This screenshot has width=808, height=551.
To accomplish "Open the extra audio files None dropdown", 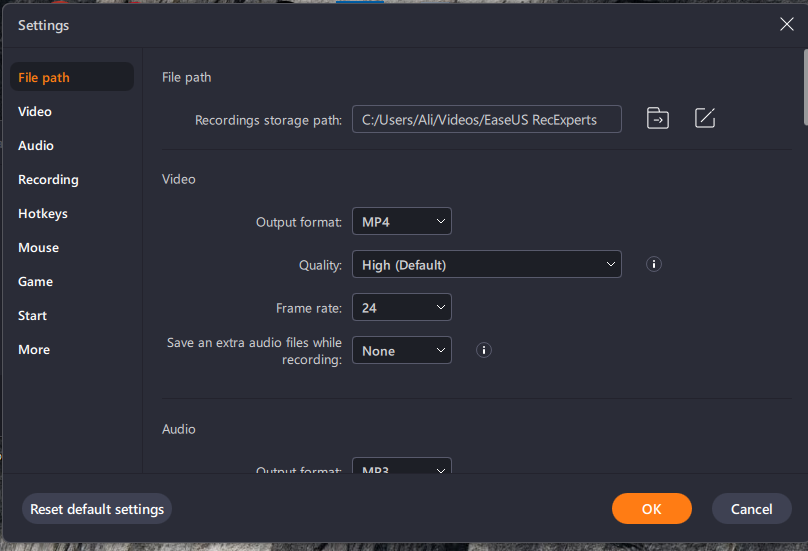I will coord(401,351).
